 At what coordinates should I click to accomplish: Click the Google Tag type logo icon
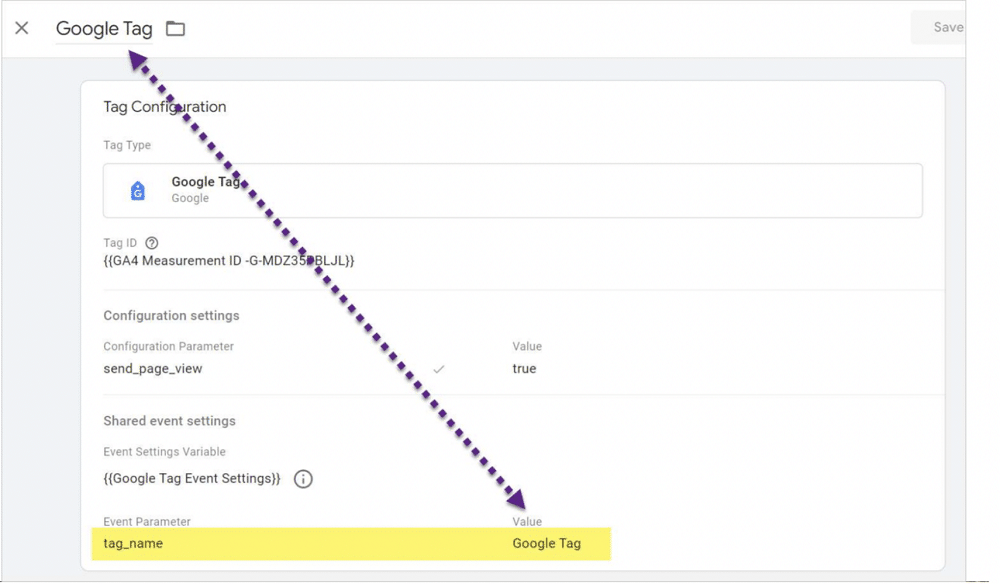click(x=138, y=190)
